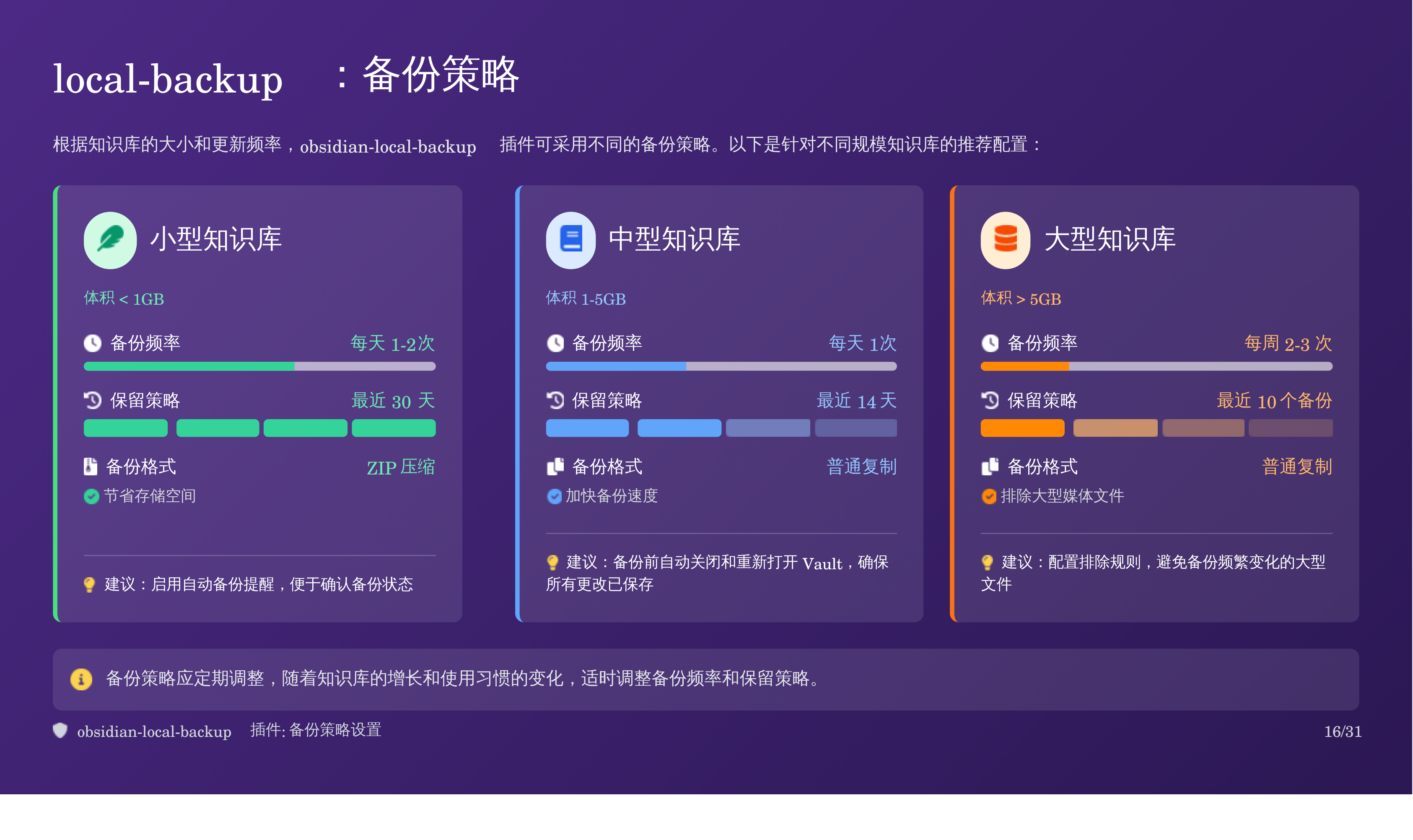The height and width of the screenshot is (840, 1413).
Task: Click the blue book icon for 中型知识库
Action: [x=570, y=240]
